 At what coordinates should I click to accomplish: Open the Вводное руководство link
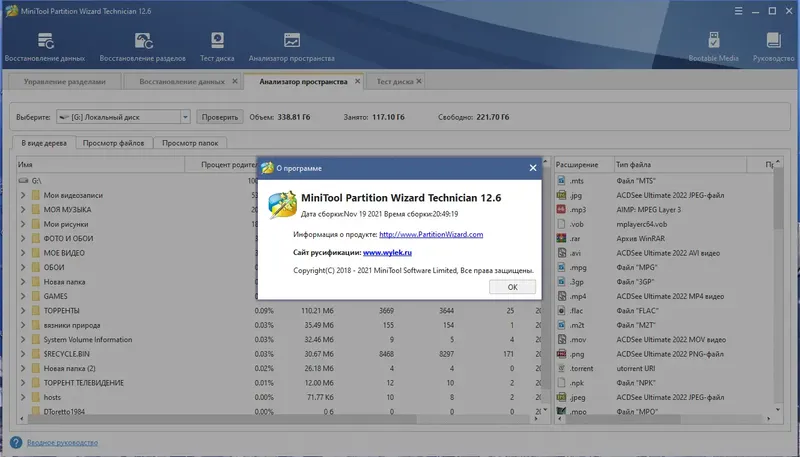click(62, 443)
